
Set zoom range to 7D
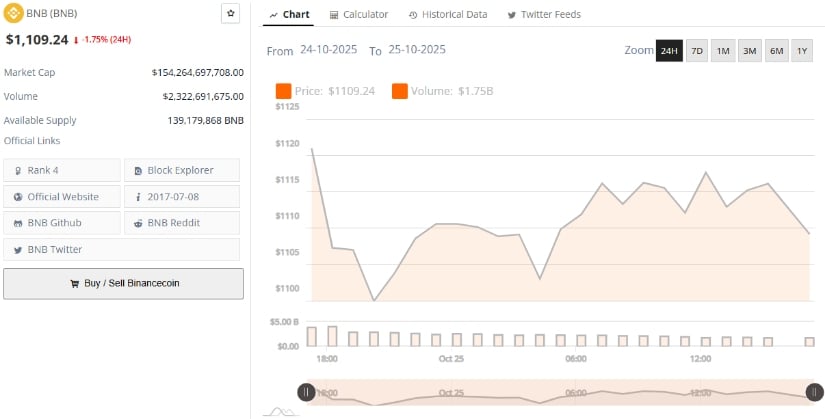pos(697,51)
